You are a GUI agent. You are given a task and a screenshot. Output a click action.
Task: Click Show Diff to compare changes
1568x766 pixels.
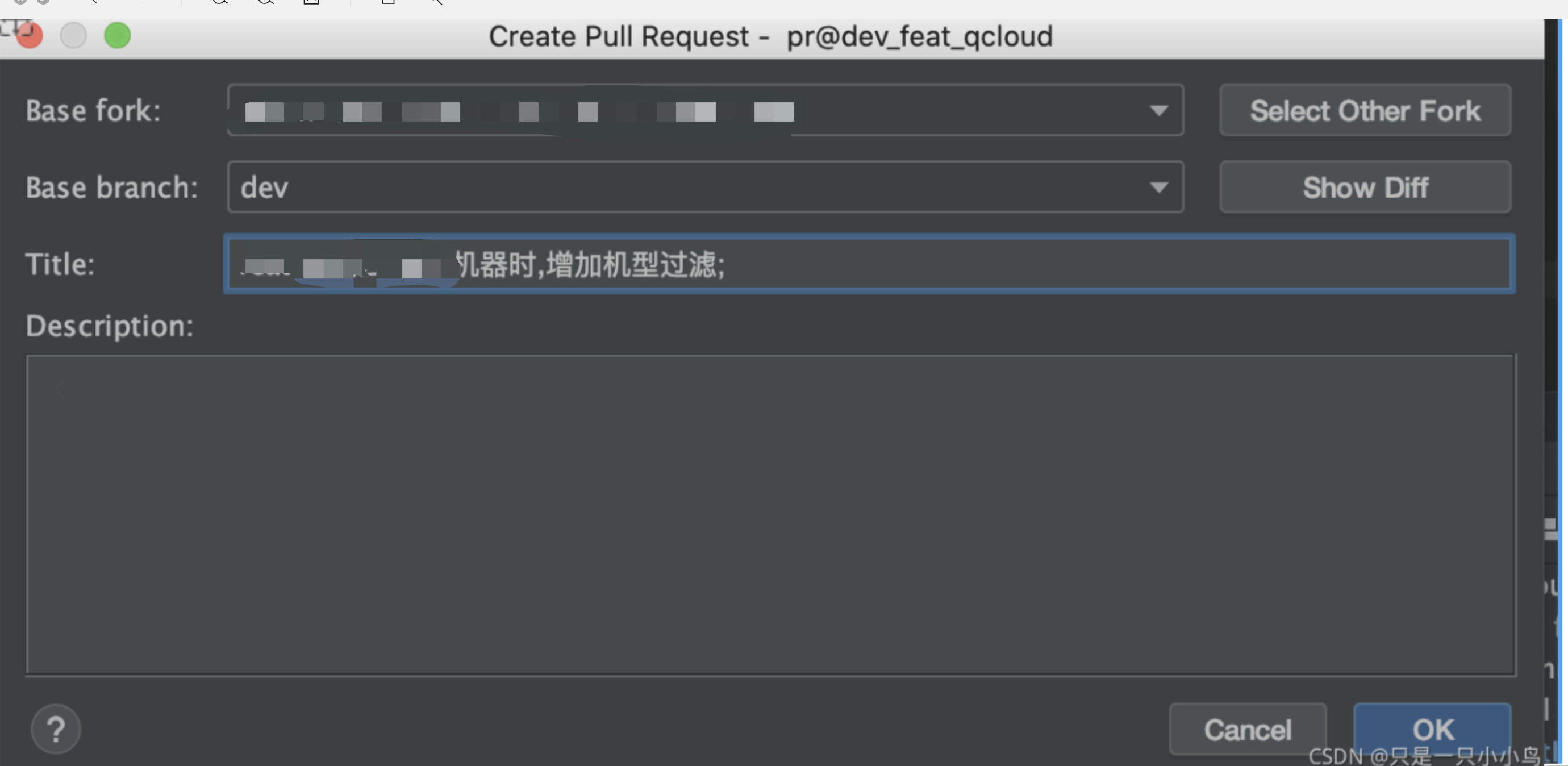pyautogui.click(x=1365, y=187)
